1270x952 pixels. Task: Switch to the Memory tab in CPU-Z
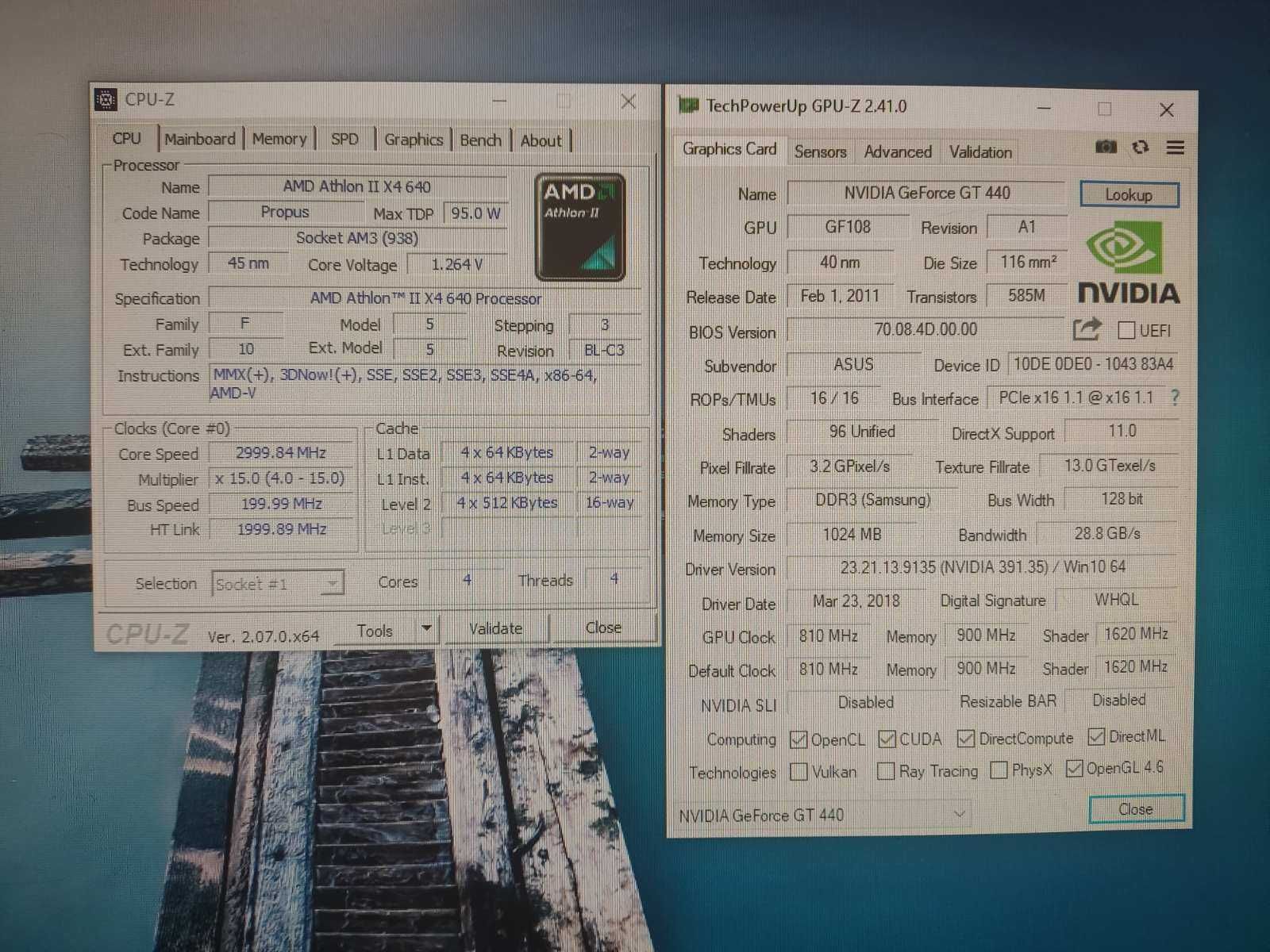click(x=279, y=139)
